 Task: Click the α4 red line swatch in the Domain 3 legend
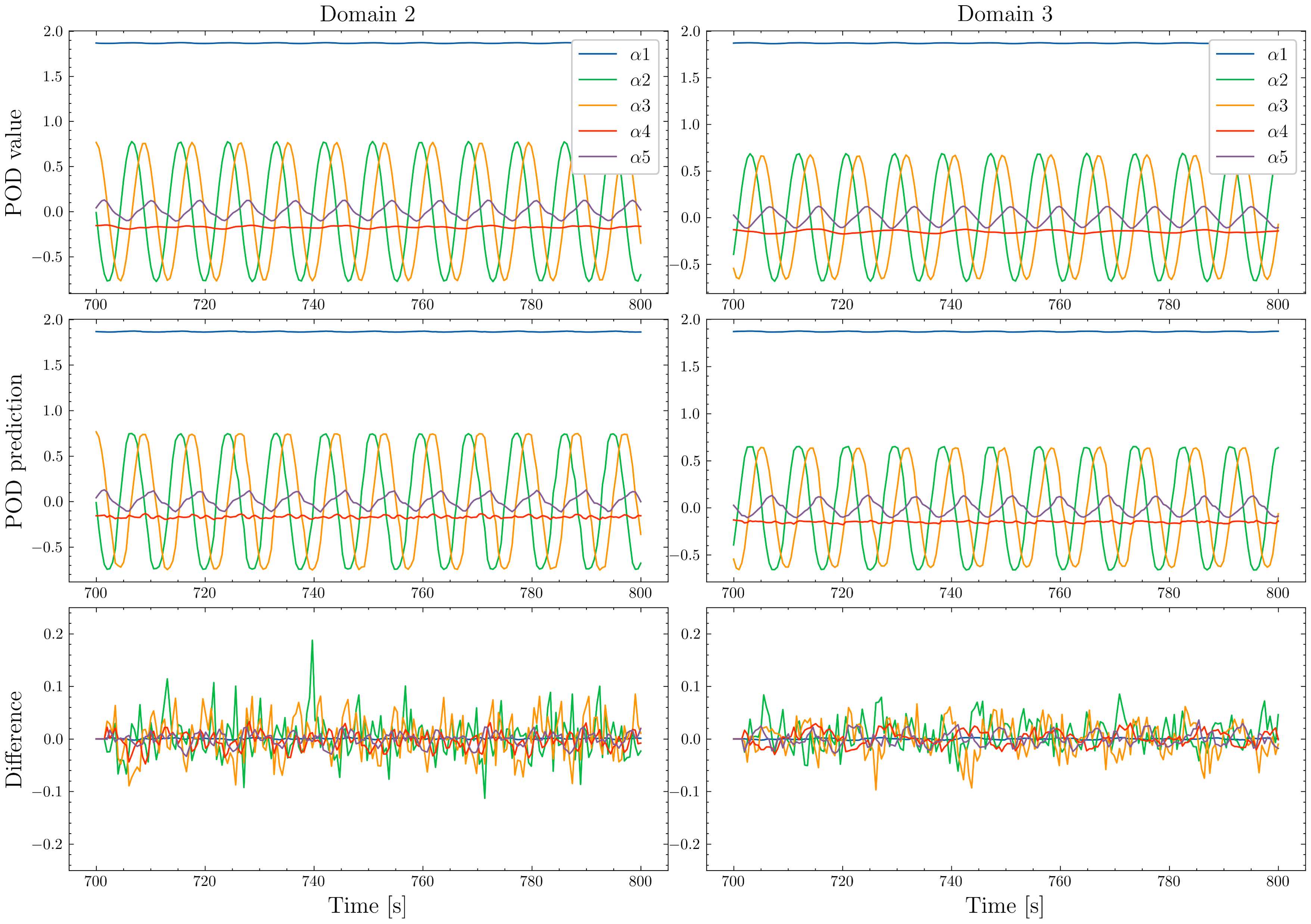tap(1234, 131)
